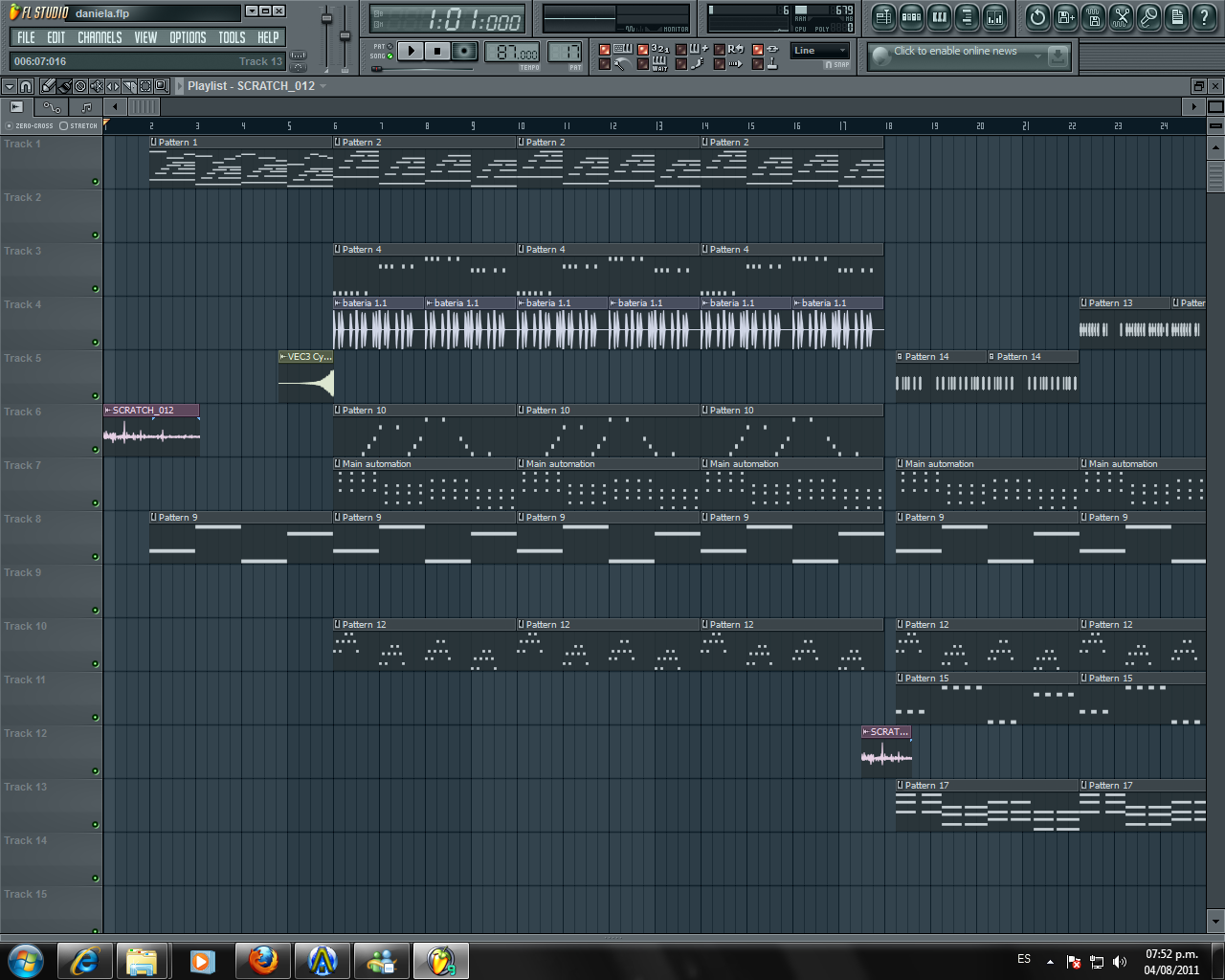Open the Step sequencer panel icon
Viewport: 1225px width, 980px height.
[912, 17]
